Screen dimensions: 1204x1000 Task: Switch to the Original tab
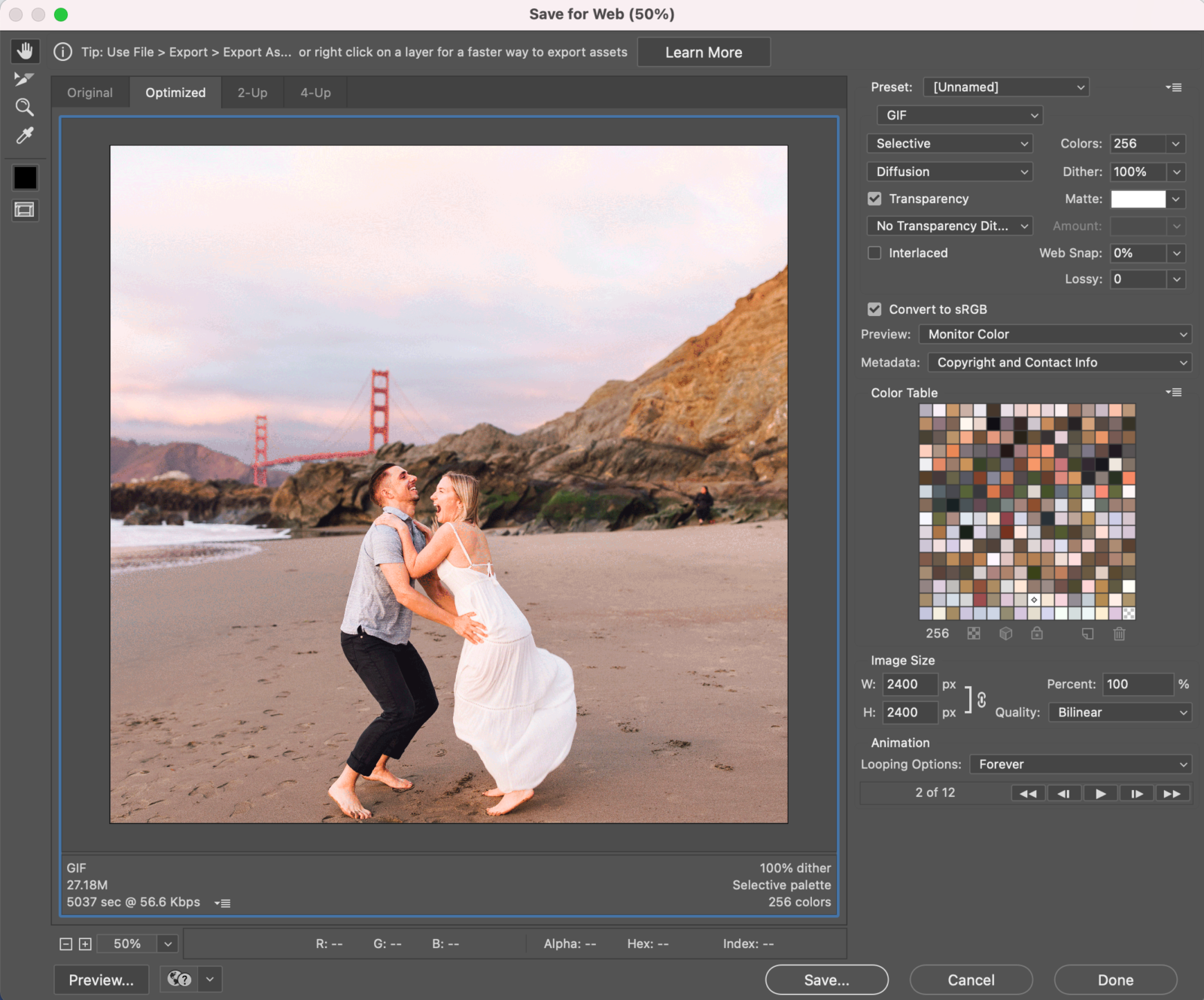pos(90,92)
